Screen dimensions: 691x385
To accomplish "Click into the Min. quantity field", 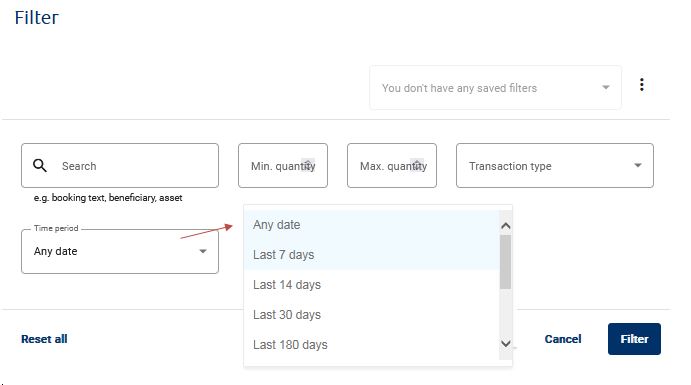I will [283, 166].
